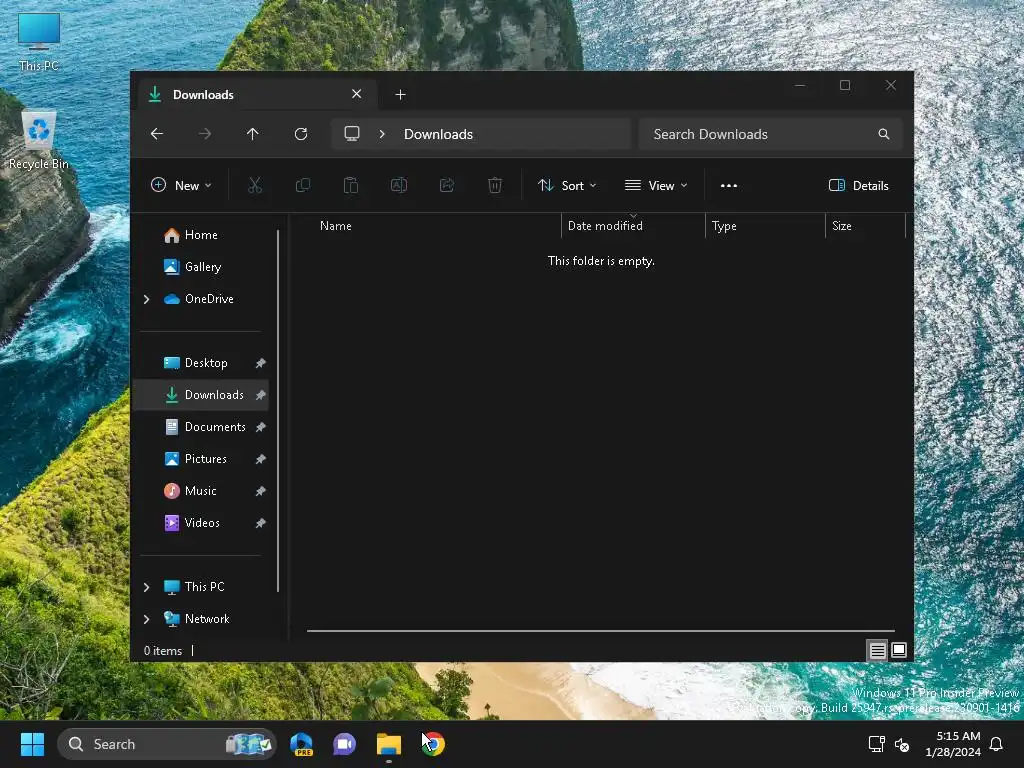Click the muted volume tray icon
The height and width of the screenshot is (768, 1024).
902,744
